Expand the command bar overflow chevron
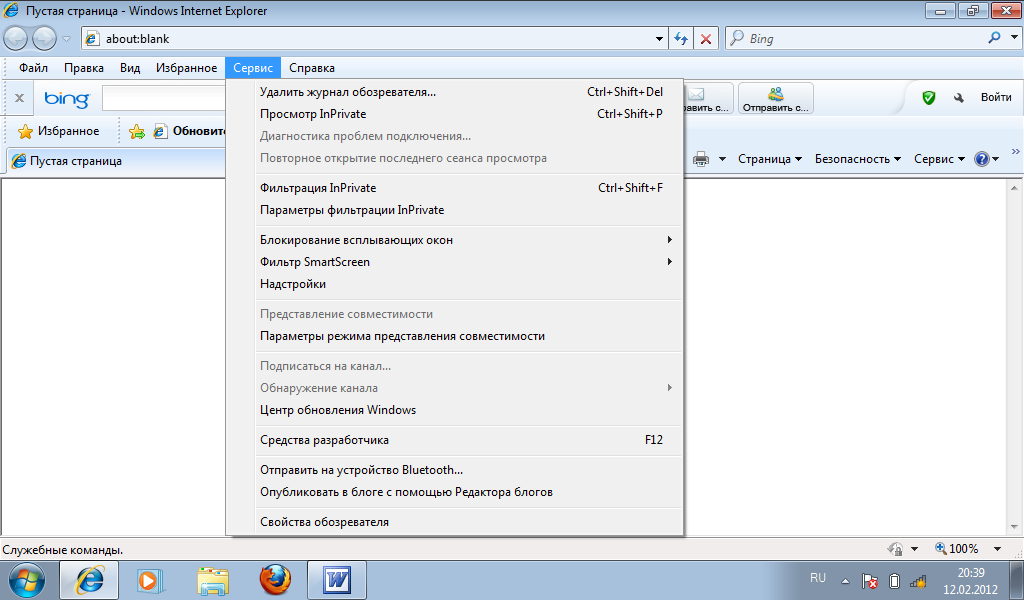 pyautogui.click(x=1016, y=151)
